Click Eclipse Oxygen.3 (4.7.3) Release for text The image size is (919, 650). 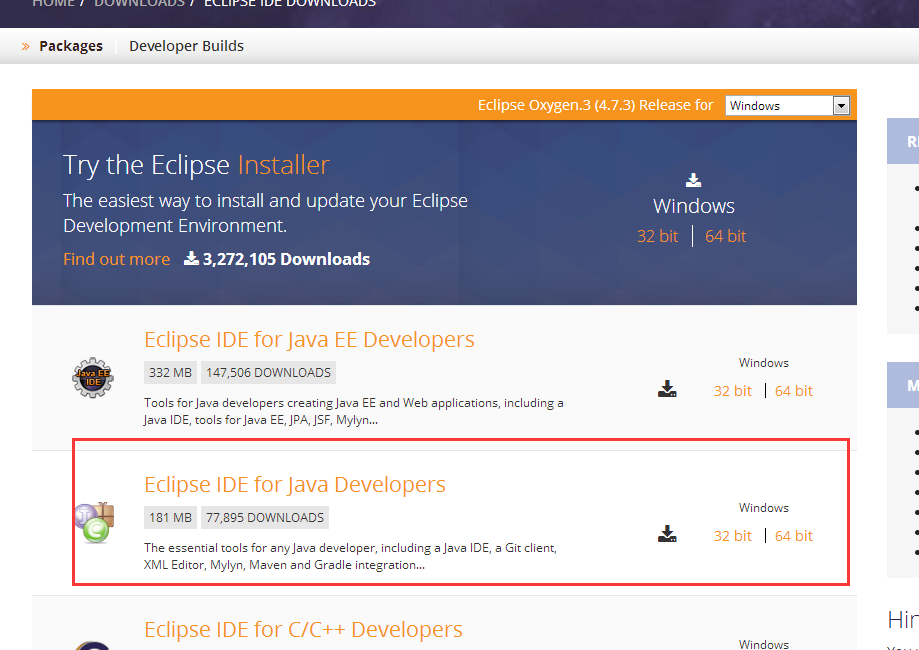[595, 105]
